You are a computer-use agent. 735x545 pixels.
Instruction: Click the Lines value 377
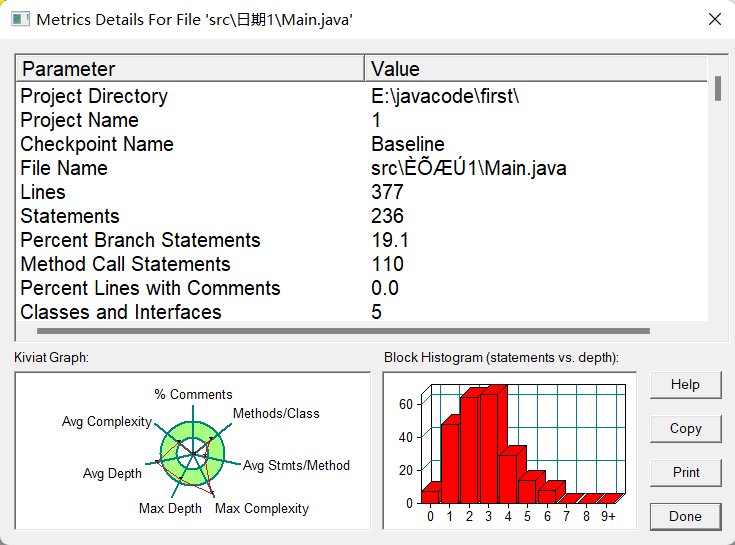click(387, 192)
